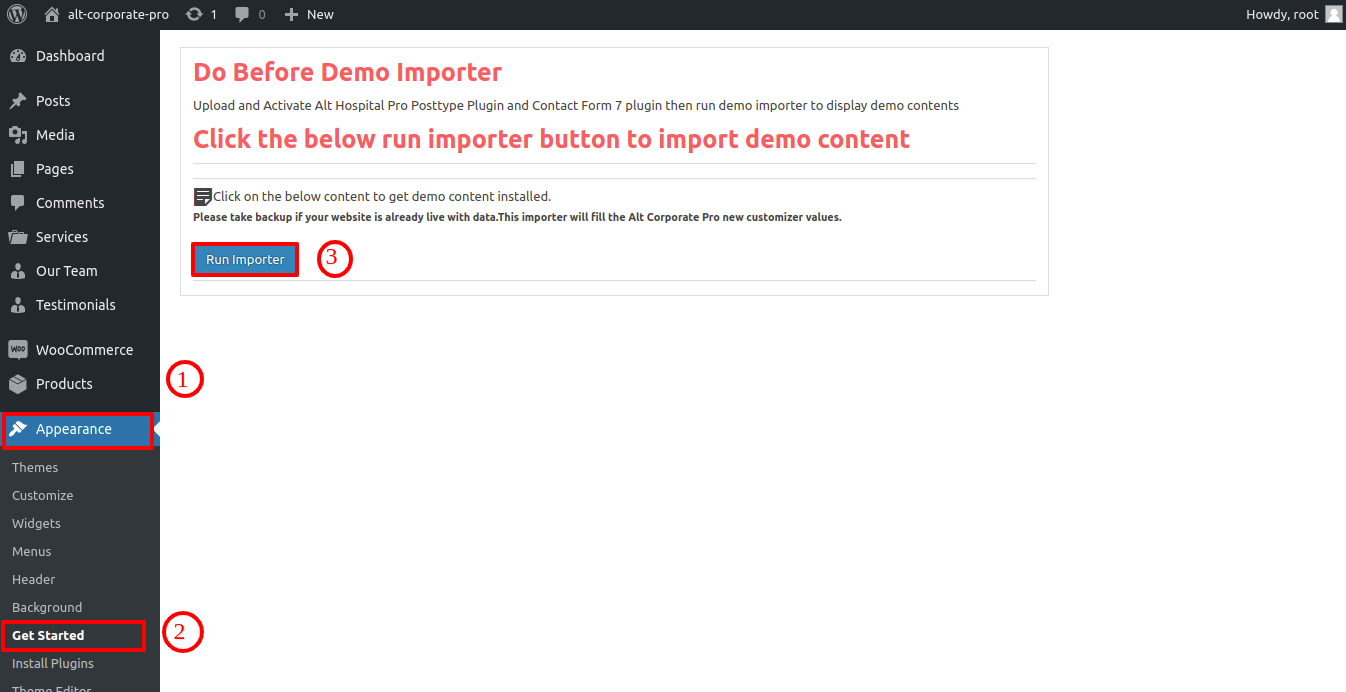Click the WooCommerce logo icon
1346x692 pixels.
click(x=17, y=350)
